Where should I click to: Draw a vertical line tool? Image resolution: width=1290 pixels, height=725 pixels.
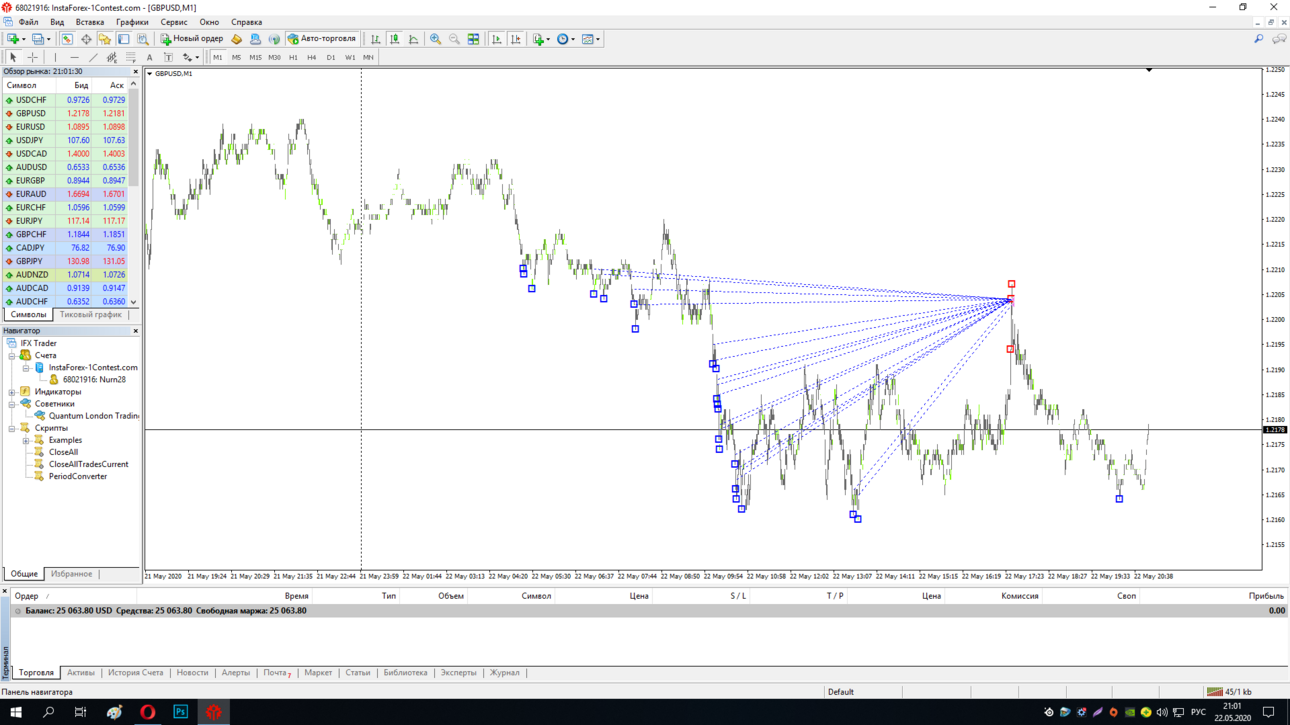pyautogui.click(x=55, y=57)
